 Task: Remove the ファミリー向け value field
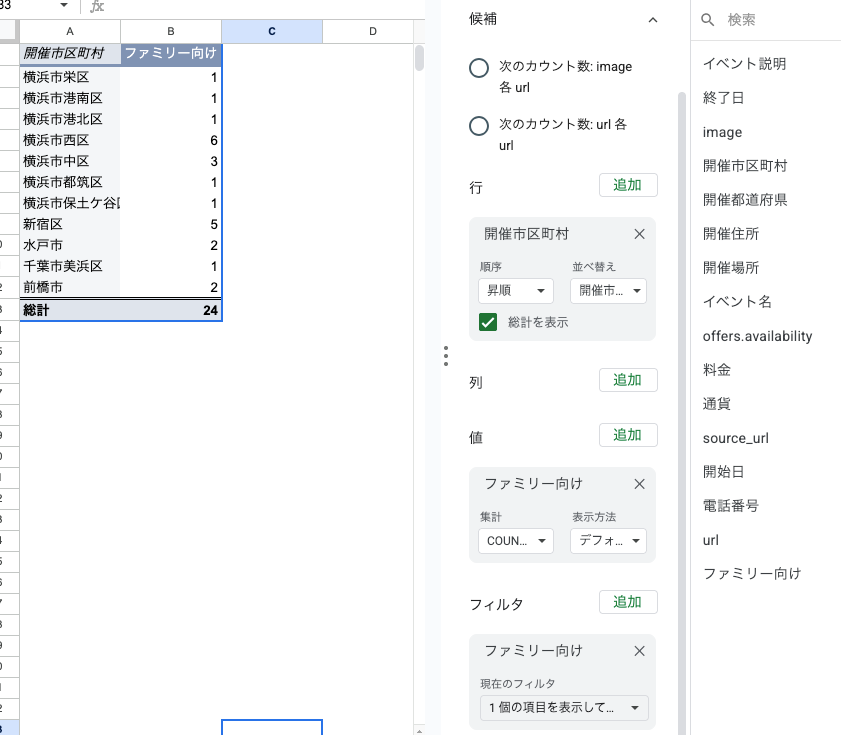(x=640, y=484)
